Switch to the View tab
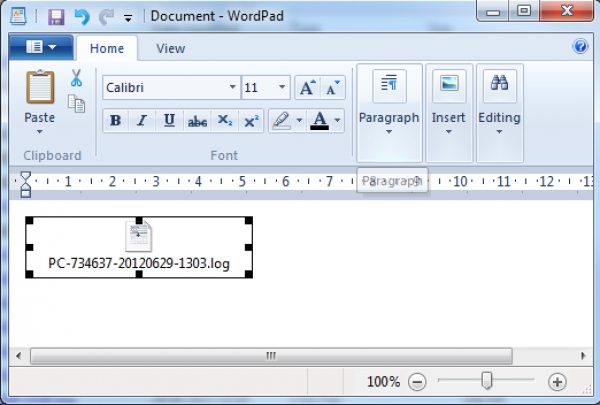This screenshot has width=600, height=405. point(170,49)
